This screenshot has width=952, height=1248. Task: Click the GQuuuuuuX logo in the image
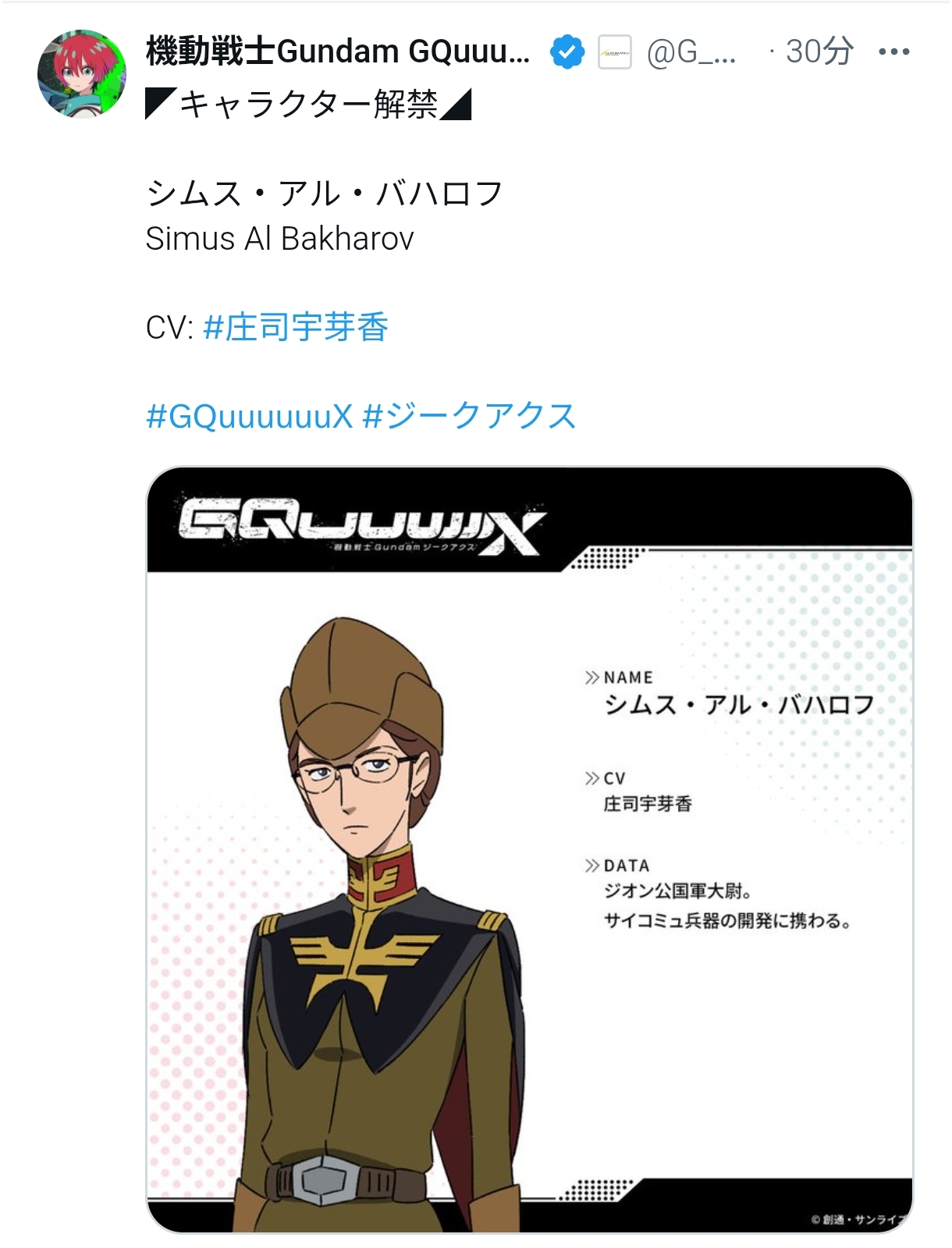tap(362, 525)
